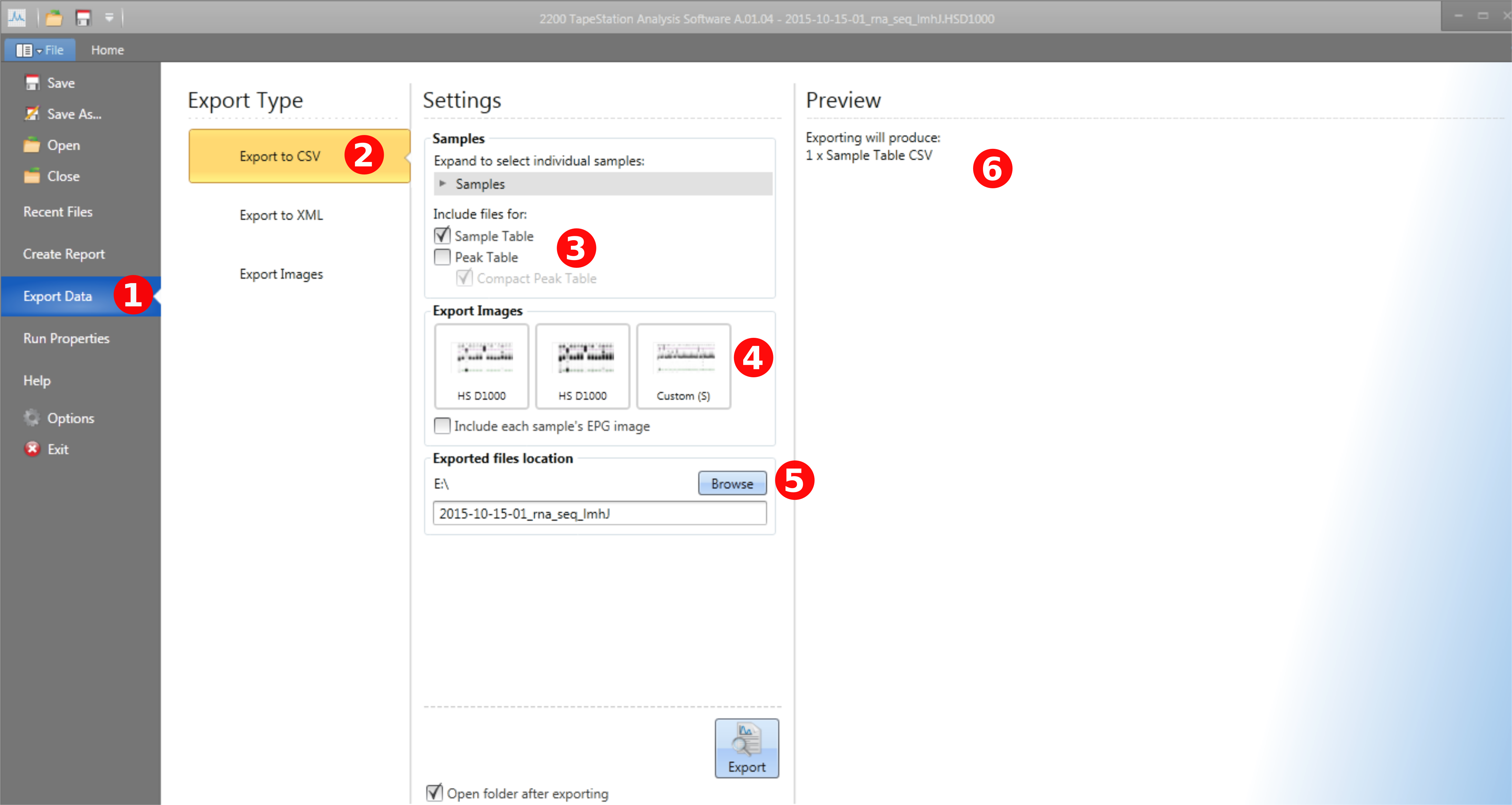This screenshot has height=805, width=1512.
Task: Expand the Samples tree arrow
Action: (443, 184)
